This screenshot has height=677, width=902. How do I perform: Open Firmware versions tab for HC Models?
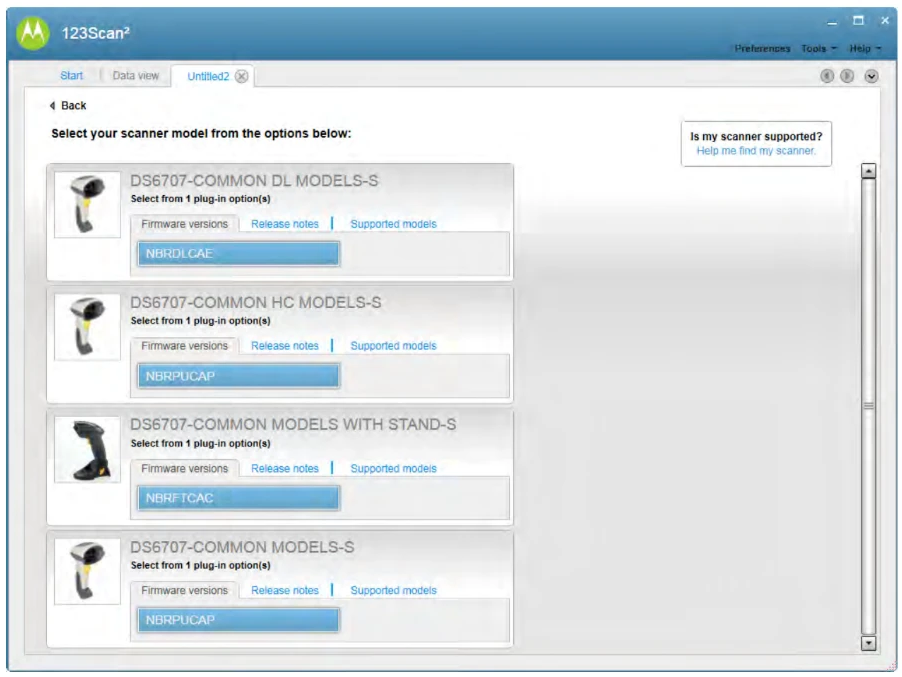coord(185,346)
